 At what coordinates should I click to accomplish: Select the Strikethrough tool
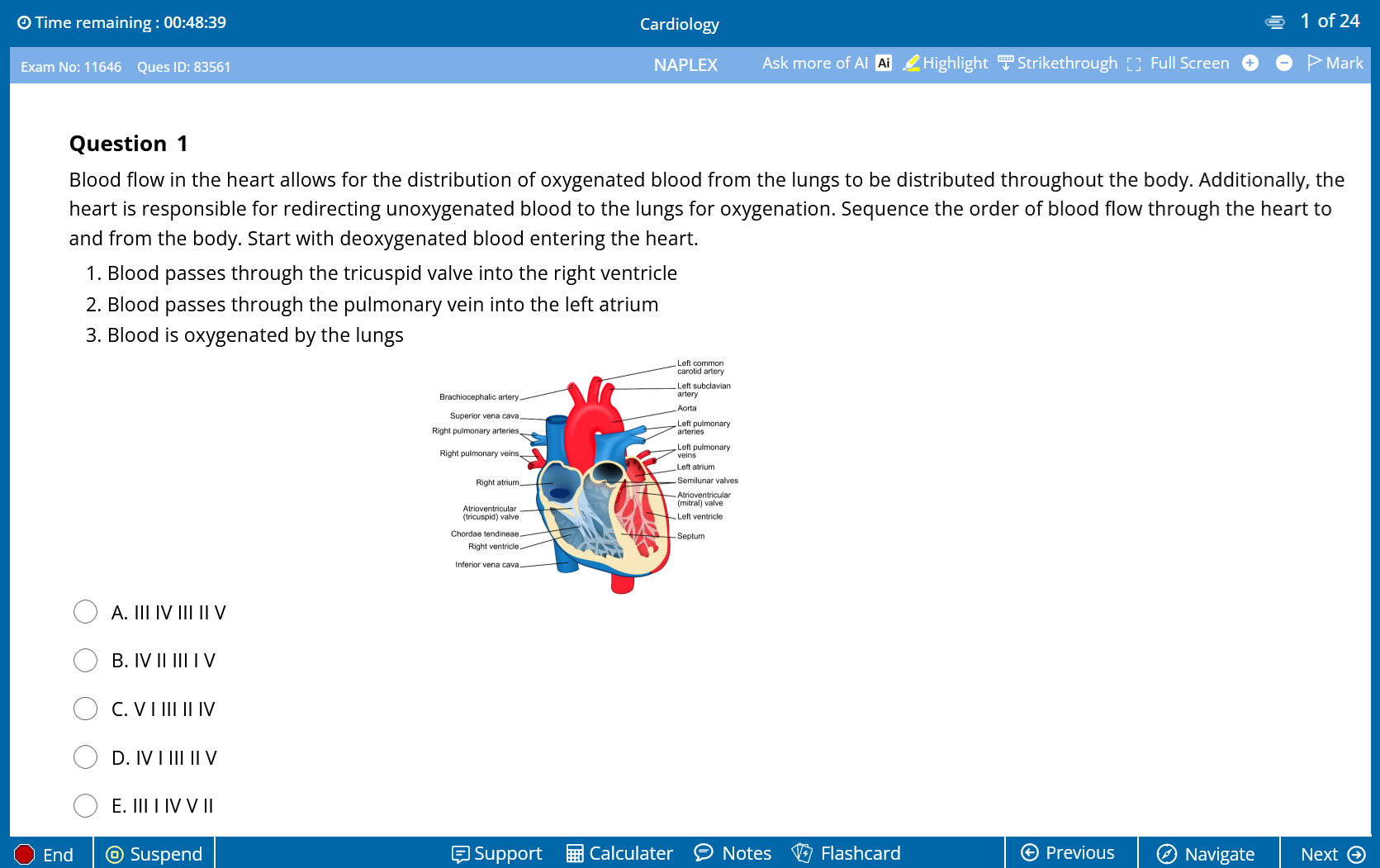[1057, 64]
